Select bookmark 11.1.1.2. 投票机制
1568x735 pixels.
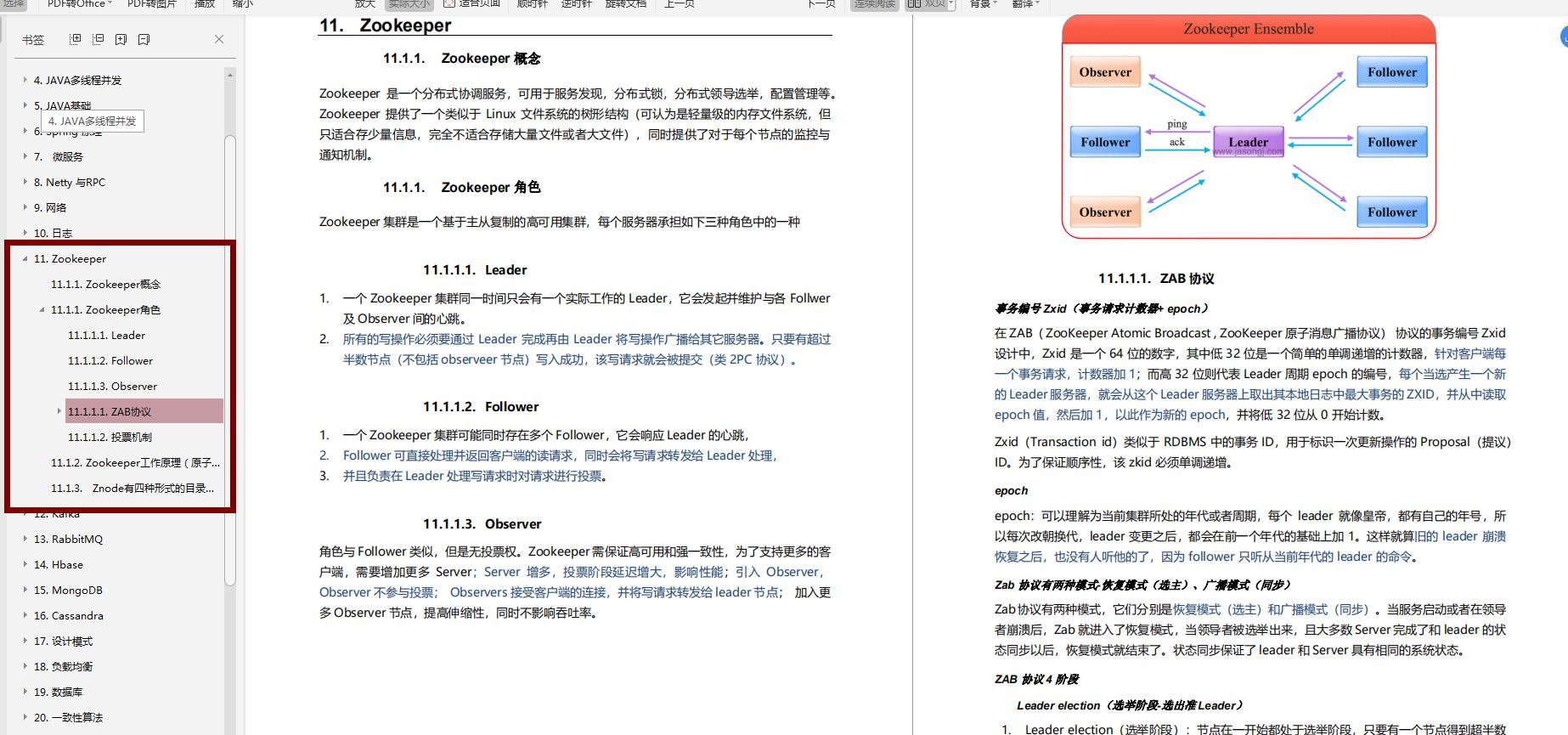[110, 437]
